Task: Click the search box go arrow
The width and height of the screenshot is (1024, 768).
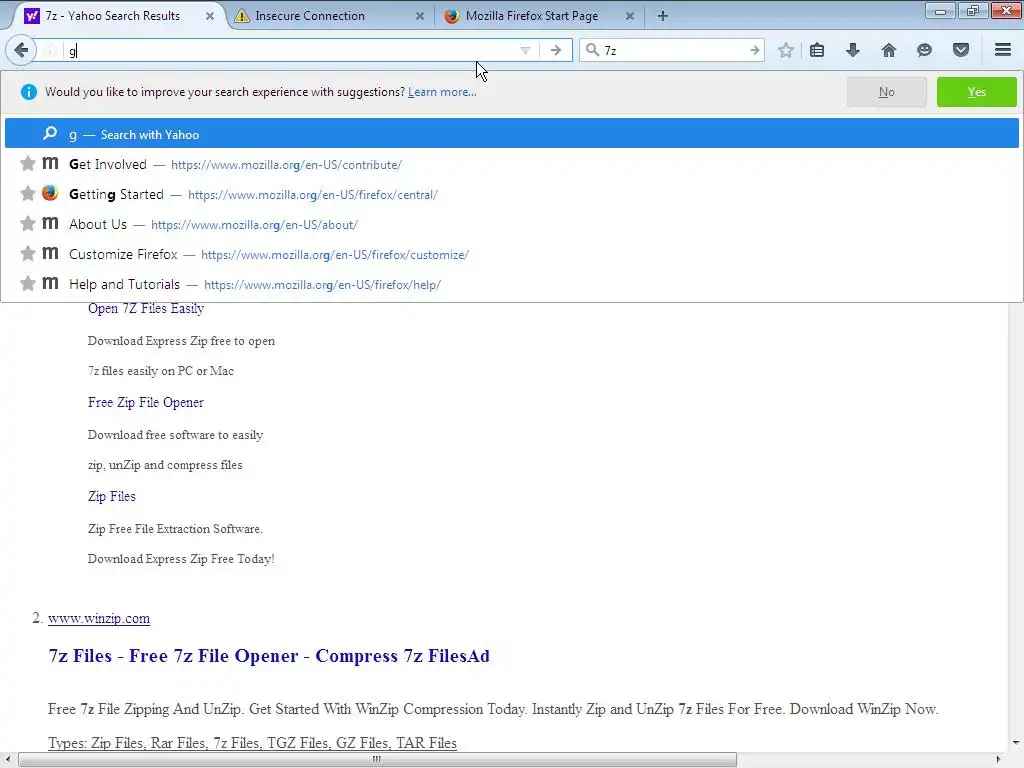Action: pyautogui.click(x=755, y=50)
